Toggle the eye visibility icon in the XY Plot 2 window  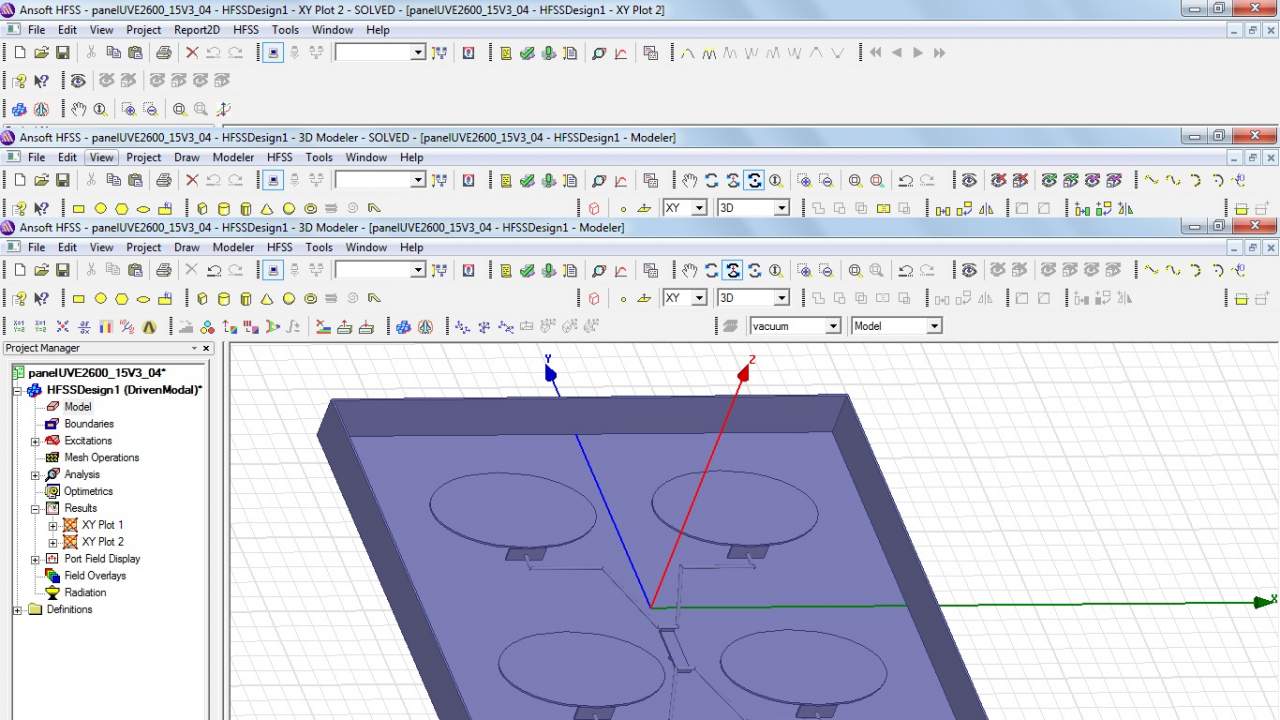tap(78, 80)
